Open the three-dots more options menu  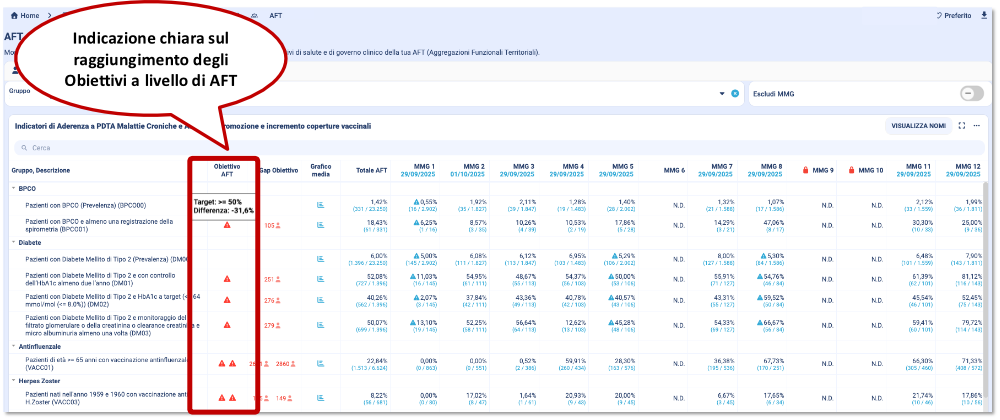[978, 126]
